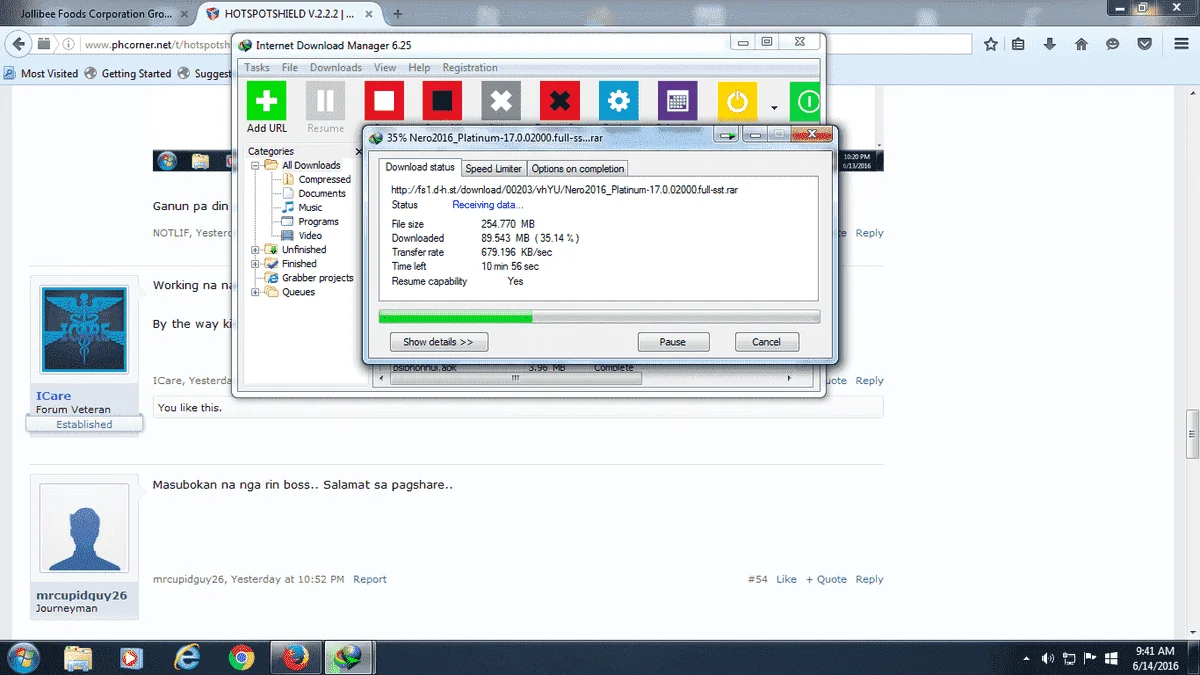
Task: Click the green arrow button in download dialog title bar
Action: [727, 135]
